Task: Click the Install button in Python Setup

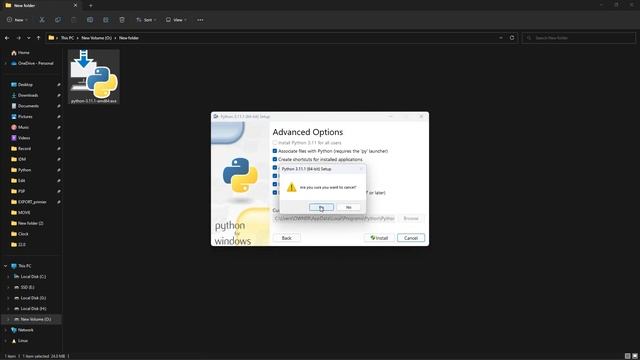Action: pos(379,238)
